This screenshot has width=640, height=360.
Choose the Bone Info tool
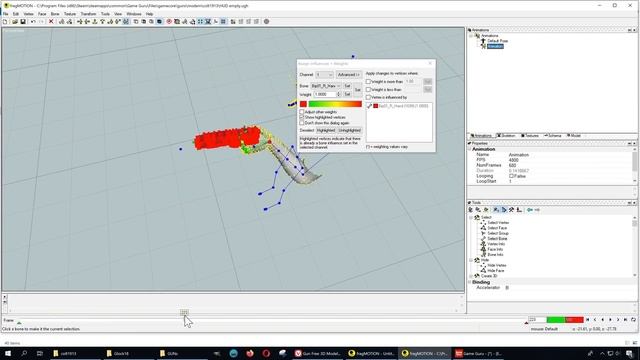[x=495, y=254]
